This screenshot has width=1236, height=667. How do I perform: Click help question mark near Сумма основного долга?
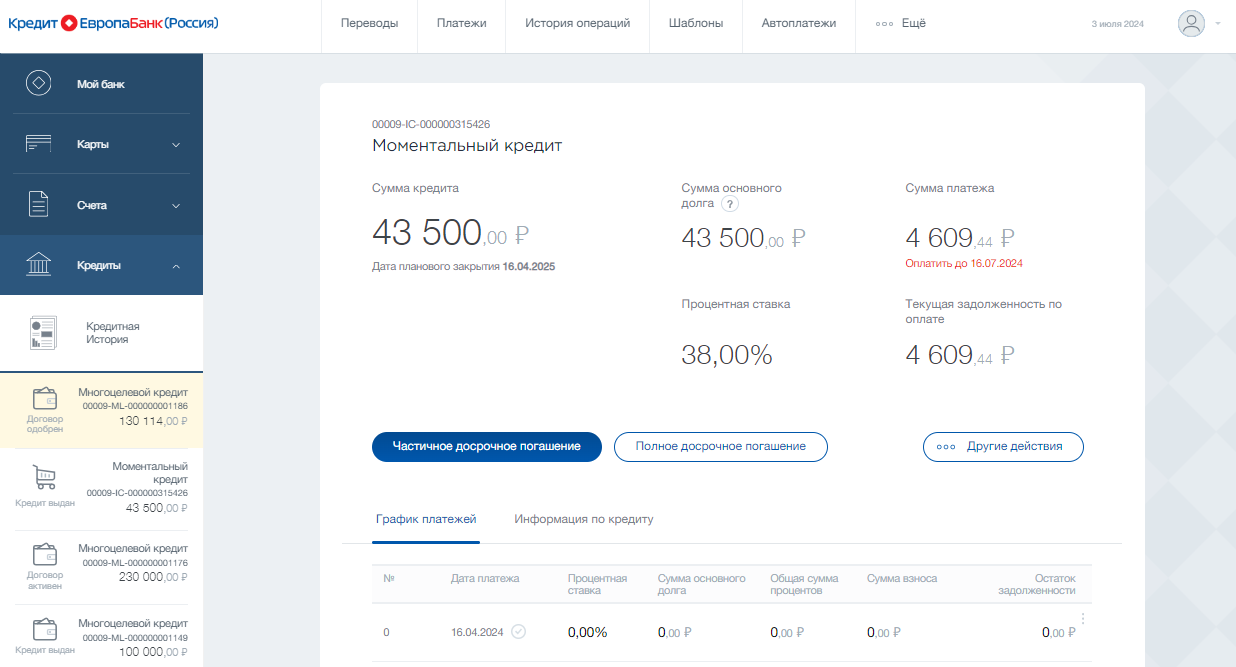pyautogui.click(x=730, y=204)
